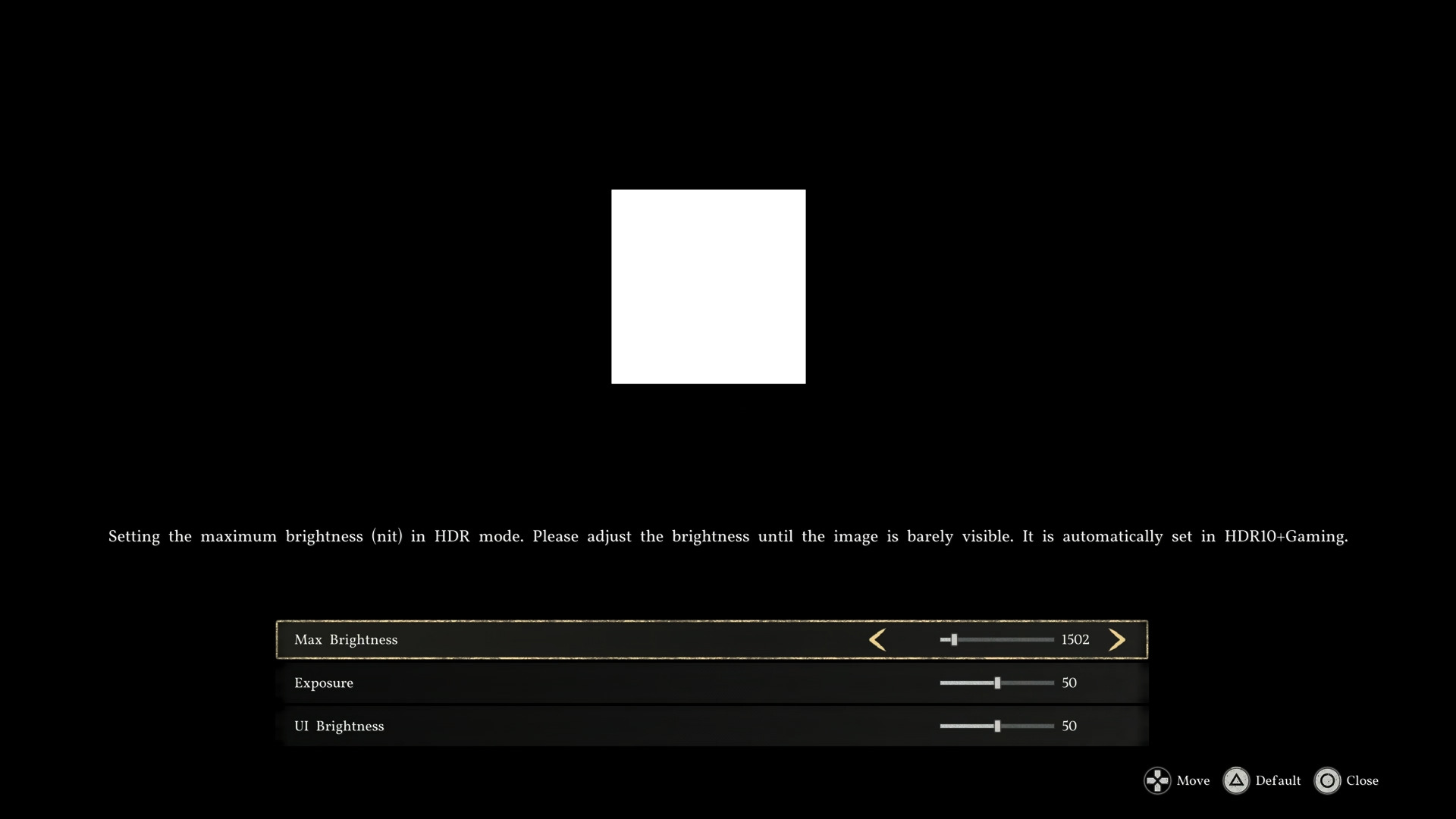Select the Max Brightness setting row label
The width and height of the screenshot is (1456, 819).
pyautogui.click(x=346, y=640)
